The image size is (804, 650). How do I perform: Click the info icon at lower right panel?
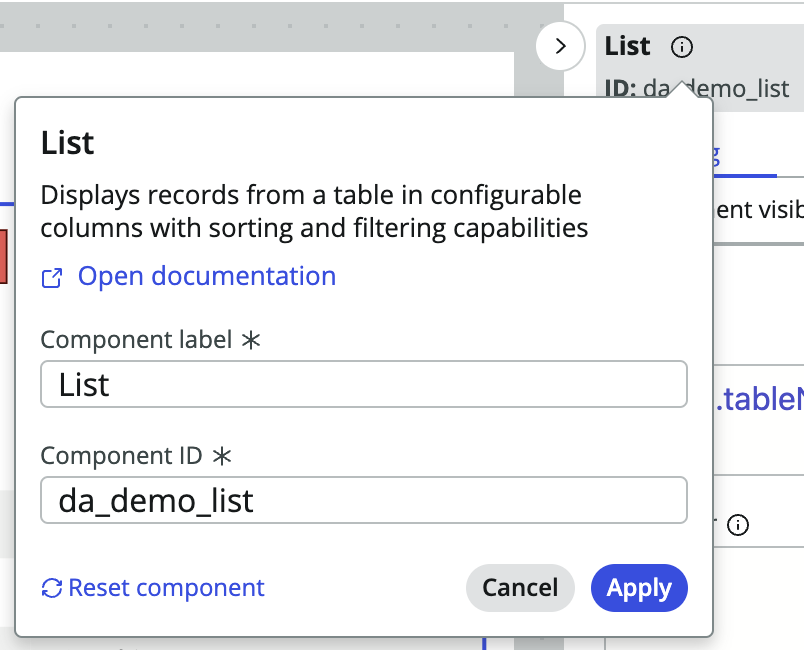coord(738,525)
